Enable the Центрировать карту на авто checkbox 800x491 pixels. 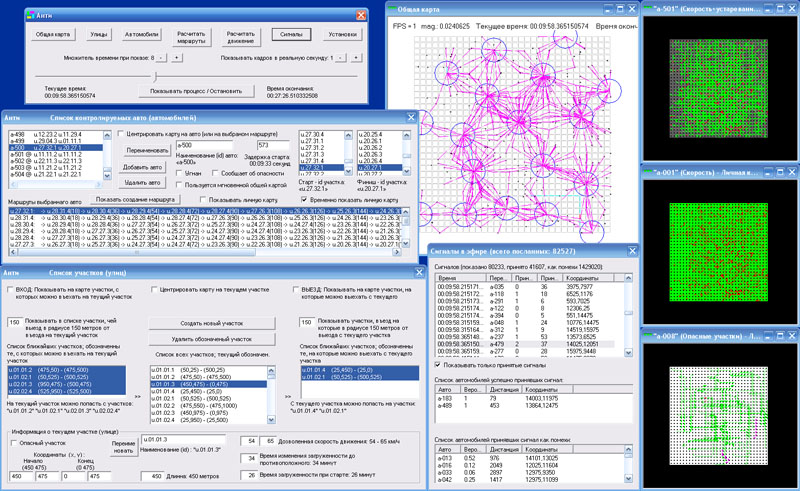click(x=121, y=132)
